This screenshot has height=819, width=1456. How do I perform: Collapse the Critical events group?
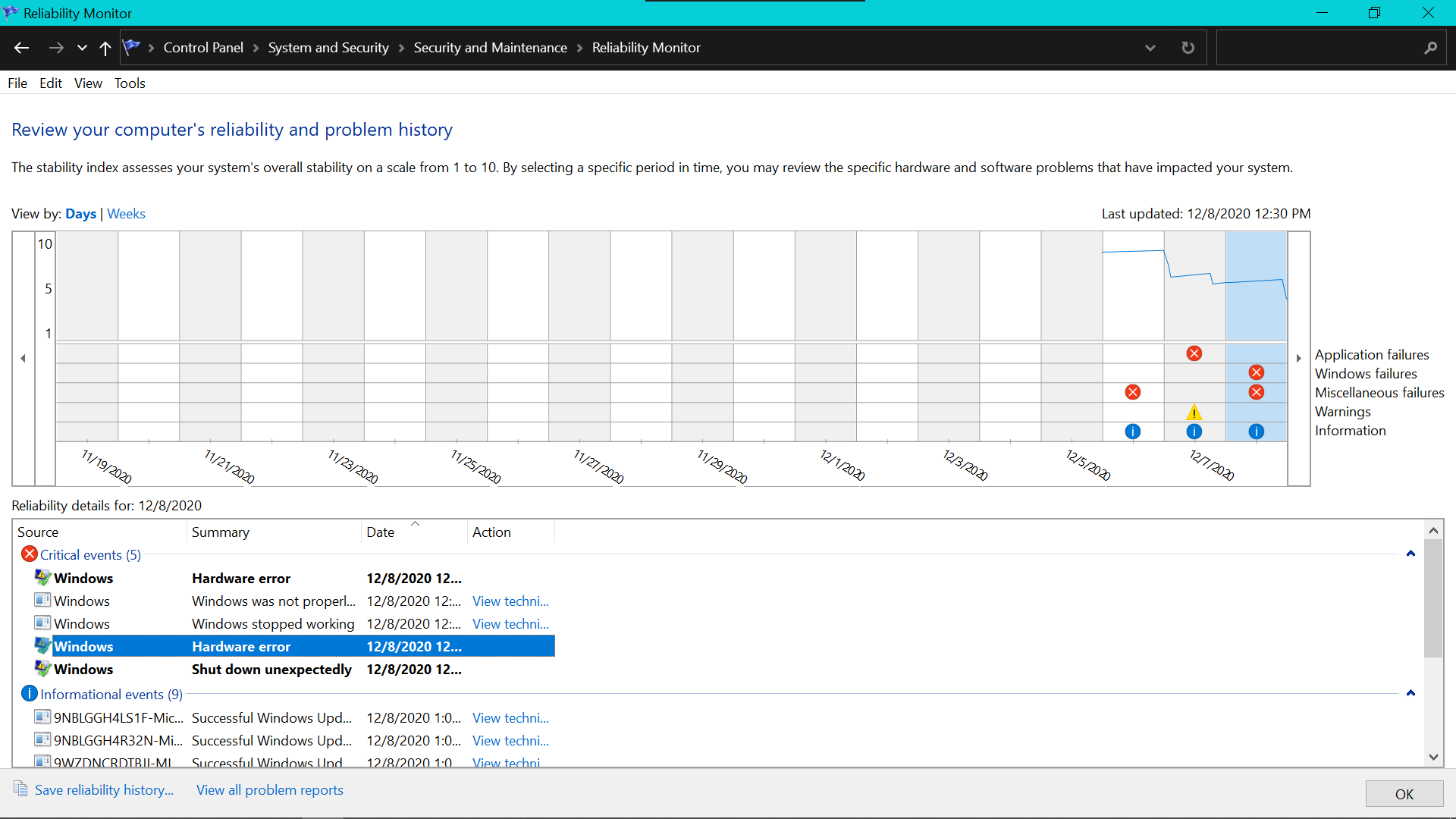[1410, 554]
